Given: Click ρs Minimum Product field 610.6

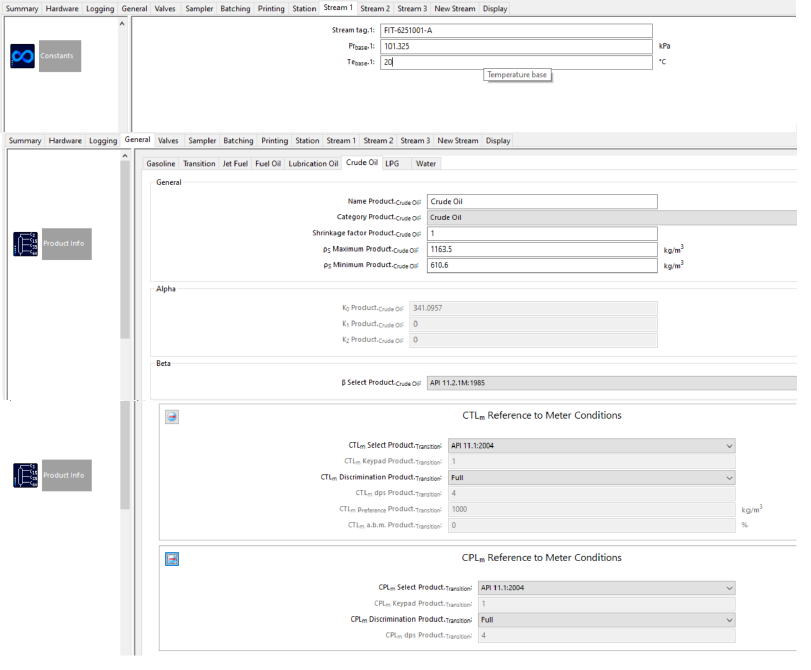Looking at the screenshot, I should pos(542,265).
